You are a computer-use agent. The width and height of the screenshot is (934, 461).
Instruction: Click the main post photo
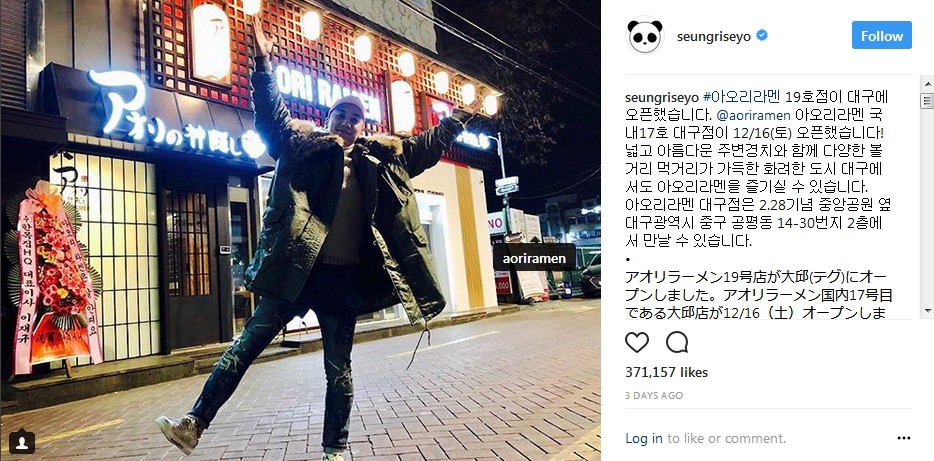300,230
